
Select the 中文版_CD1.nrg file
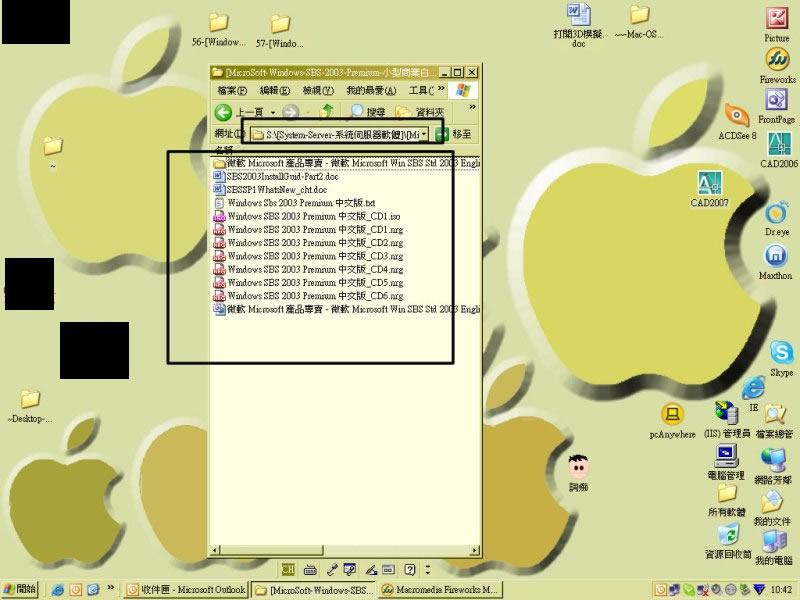coord(308,230)
